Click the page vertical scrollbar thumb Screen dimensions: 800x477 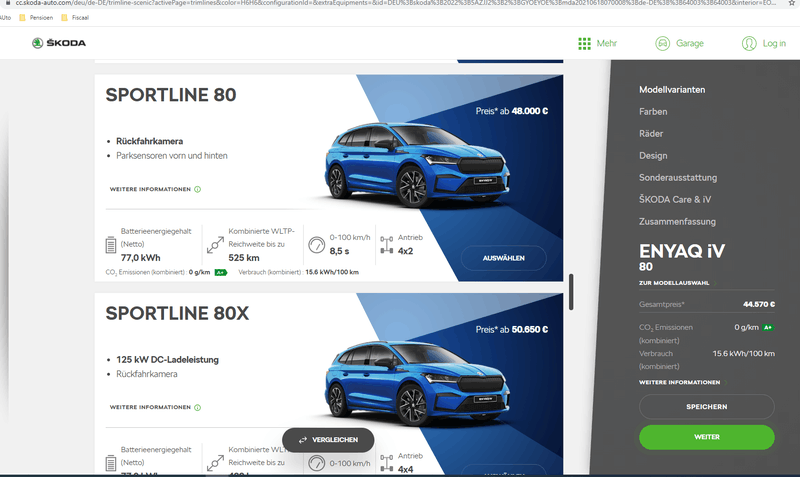pyautogui.click(x=571, y=292)
